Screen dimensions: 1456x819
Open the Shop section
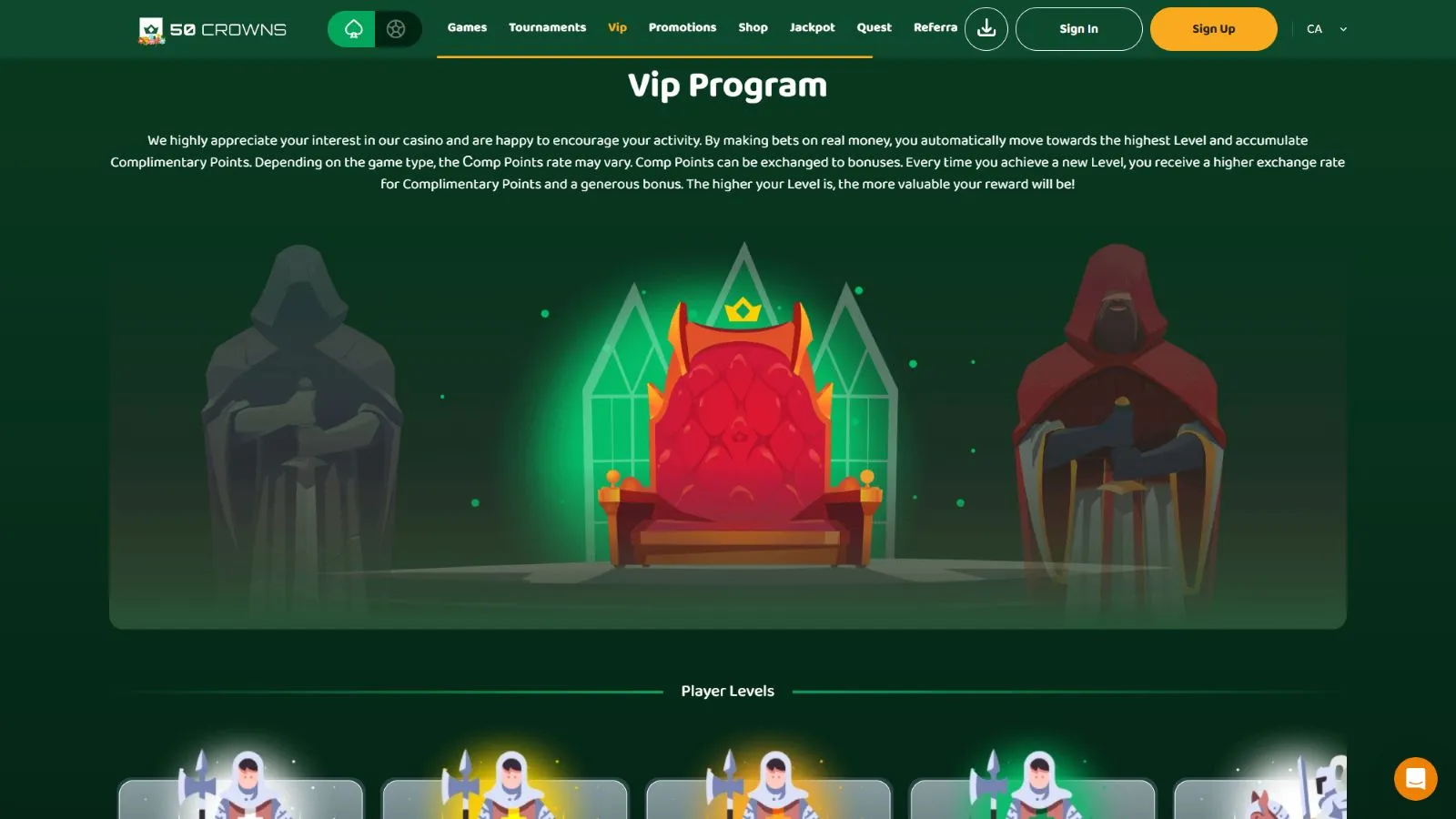pos(753,27)
